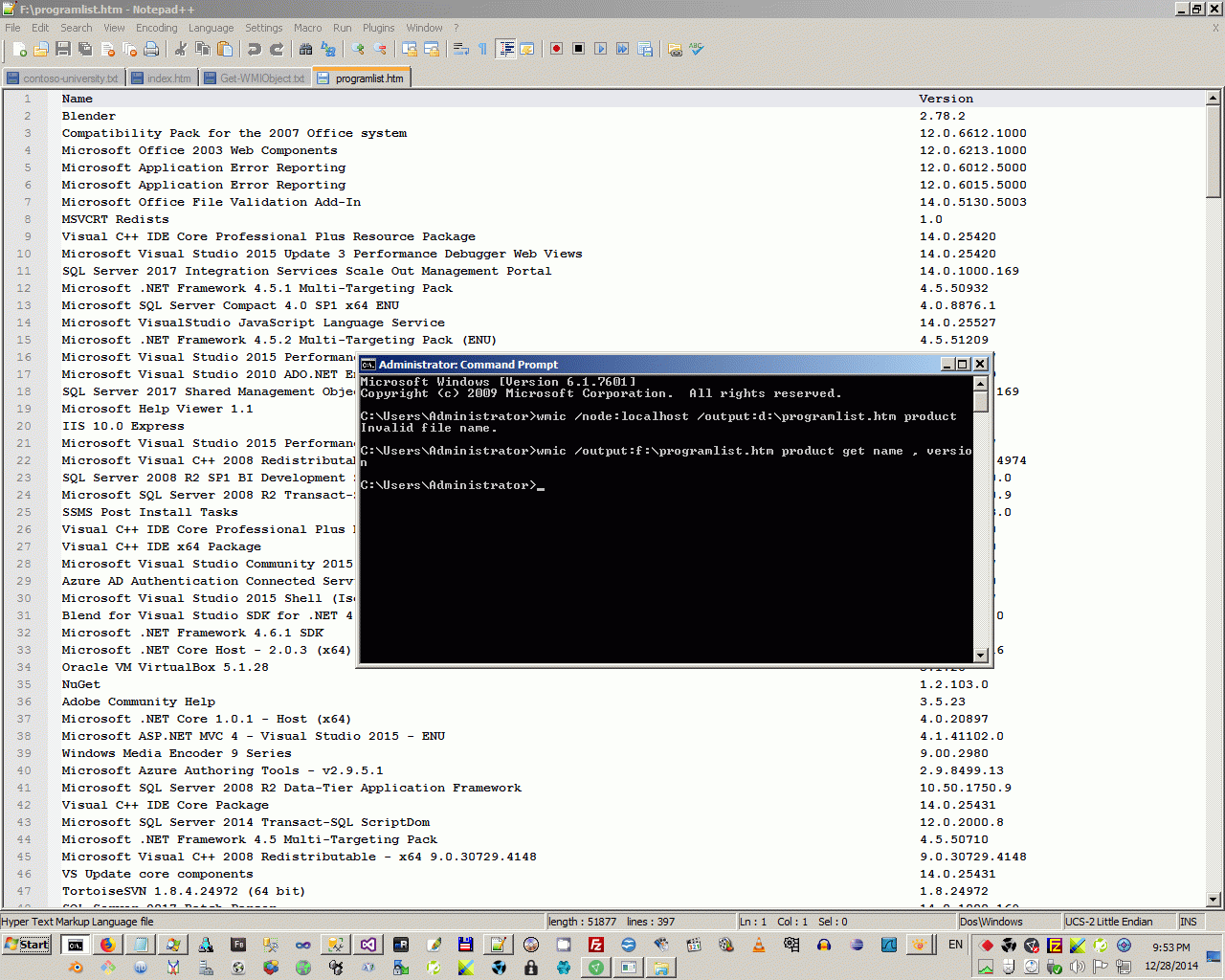Save the current file via toolbar
Screen dimensions: 1225x980
click(x=63, y=49)
